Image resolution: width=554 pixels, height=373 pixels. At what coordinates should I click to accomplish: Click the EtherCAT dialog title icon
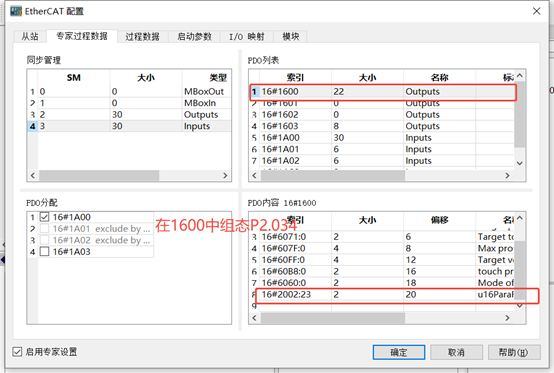[x=16, y=11]
